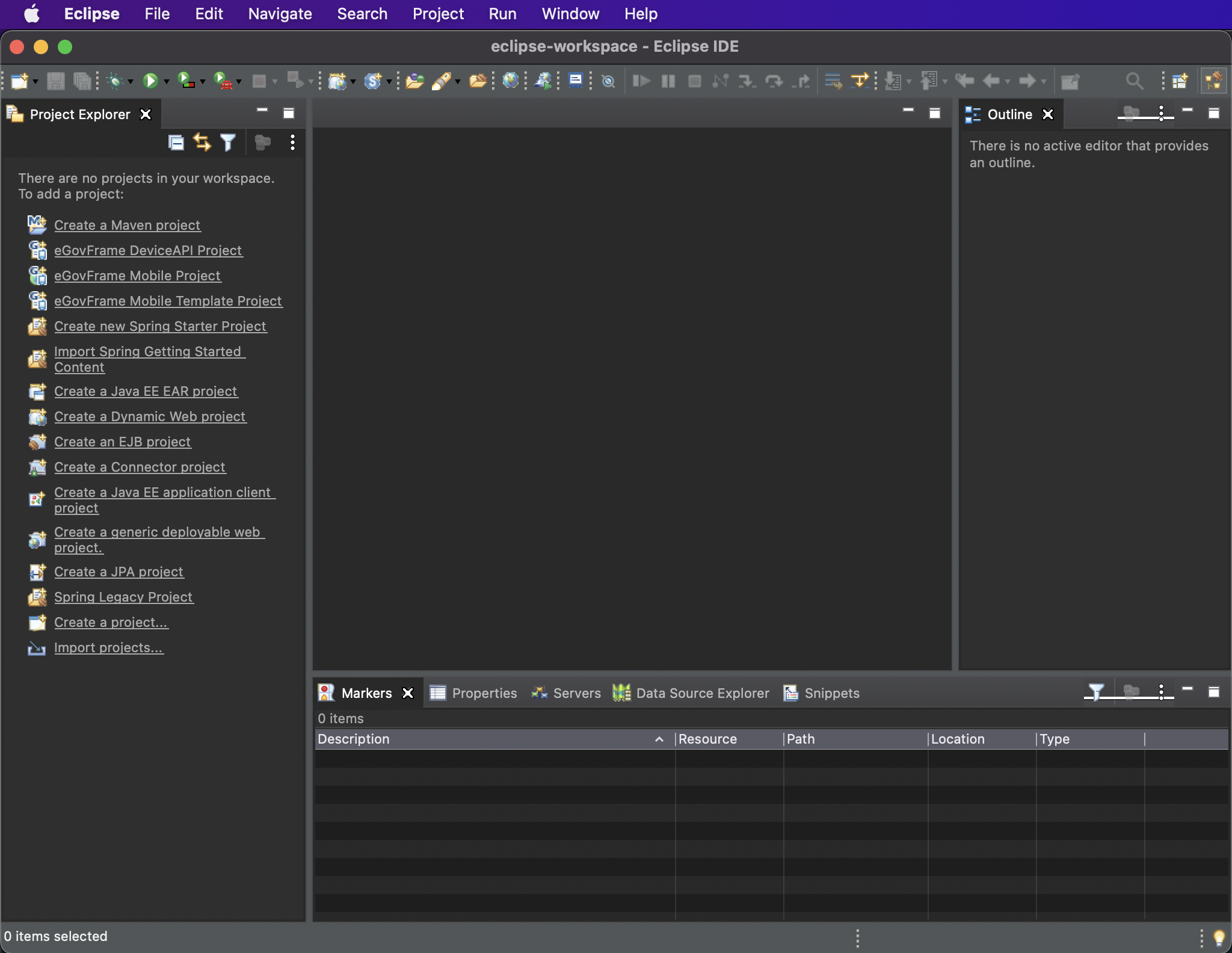Click the magnifier Search icon in toolbar
The width and height of the screenshot is (1232, 953).
[1134, 81]
